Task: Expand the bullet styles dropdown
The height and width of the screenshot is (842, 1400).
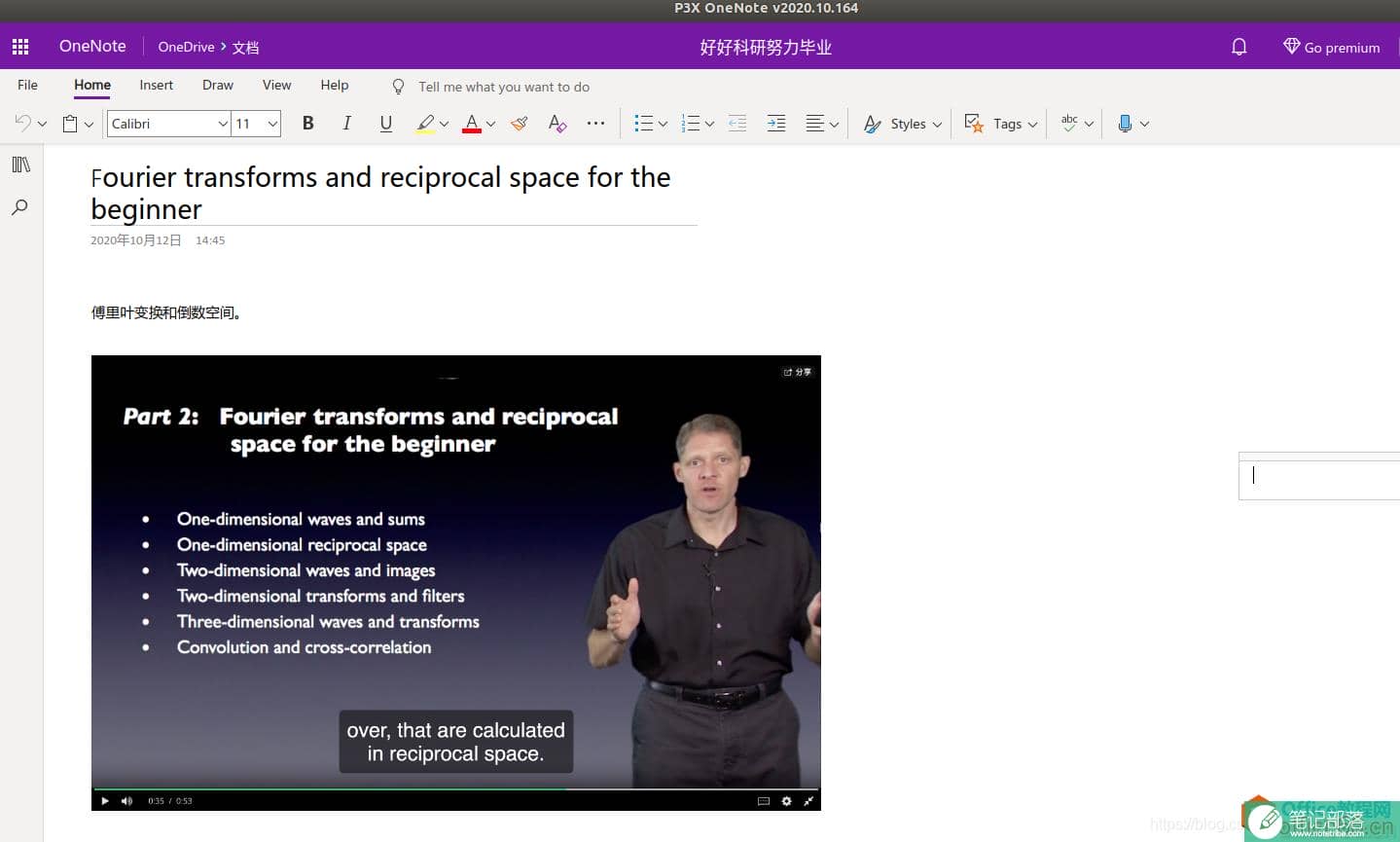Action: tap(663, 124)
